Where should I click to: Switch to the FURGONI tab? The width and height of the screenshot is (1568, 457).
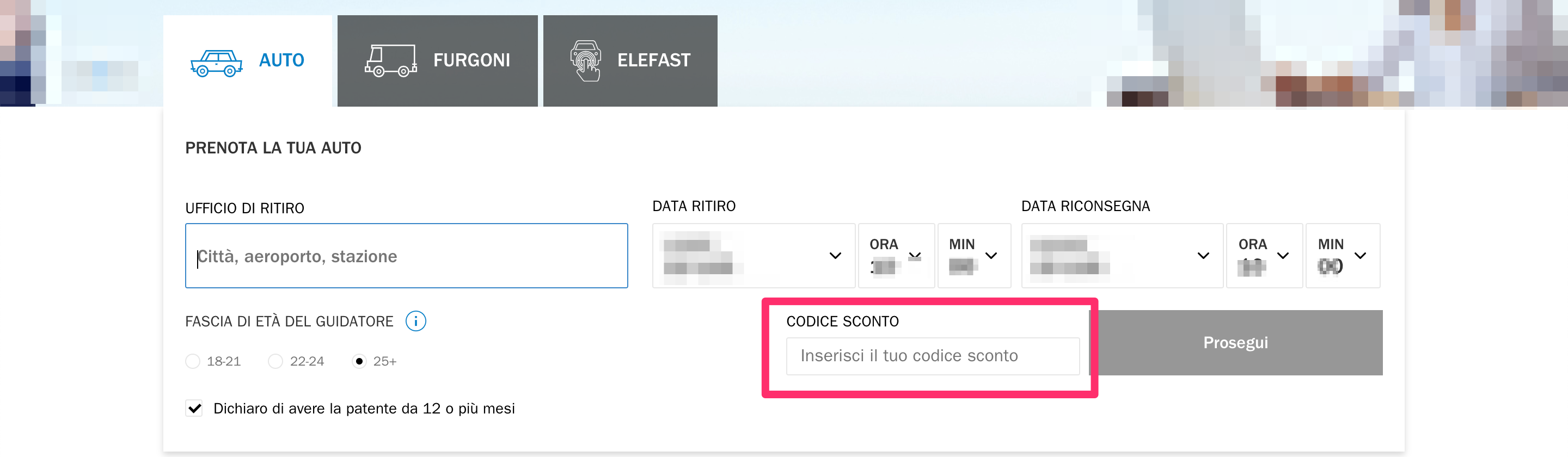point(437,61)
